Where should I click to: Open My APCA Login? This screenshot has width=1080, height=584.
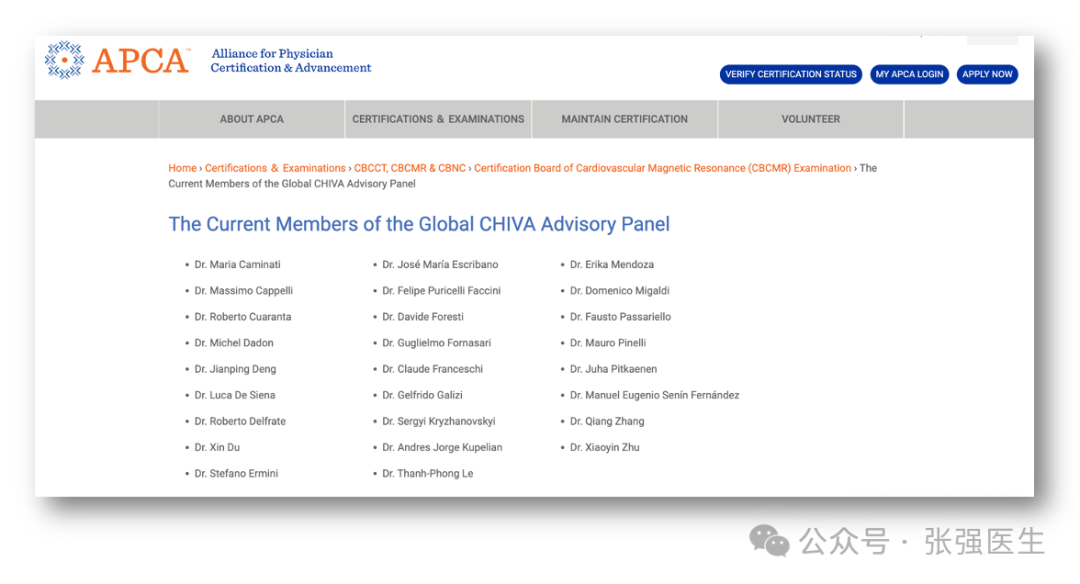pyautogui.click(x=909, y=74)
